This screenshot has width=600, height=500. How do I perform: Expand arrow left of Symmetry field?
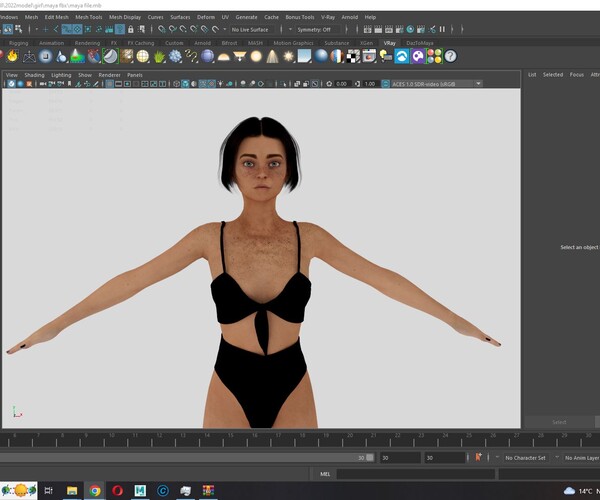290,29
